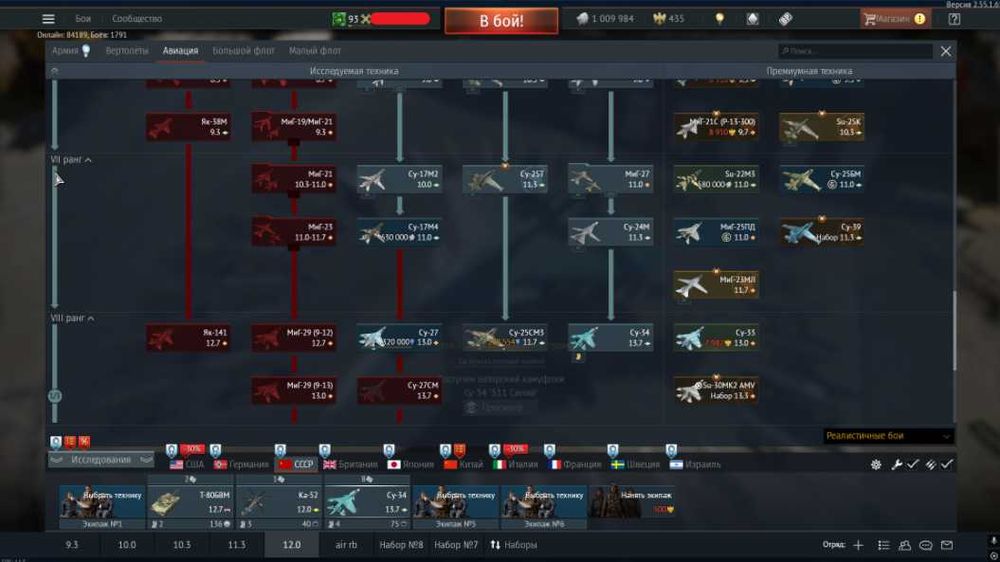
Task: Toggle the auto-refill ammo checkbox
Action: tap(939, 464)
